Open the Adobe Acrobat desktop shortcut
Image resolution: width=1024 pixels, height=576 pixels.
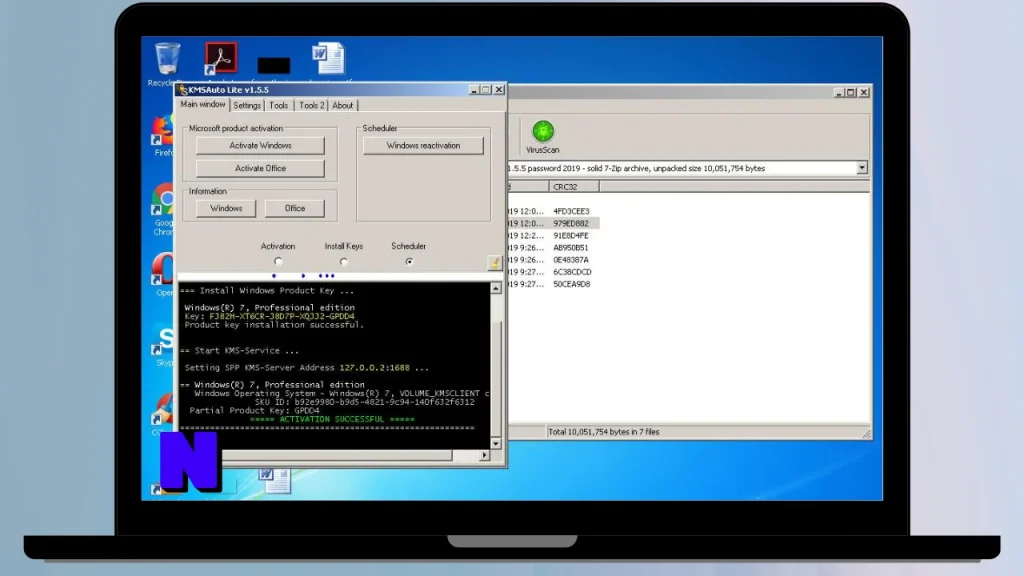point(221,59)
